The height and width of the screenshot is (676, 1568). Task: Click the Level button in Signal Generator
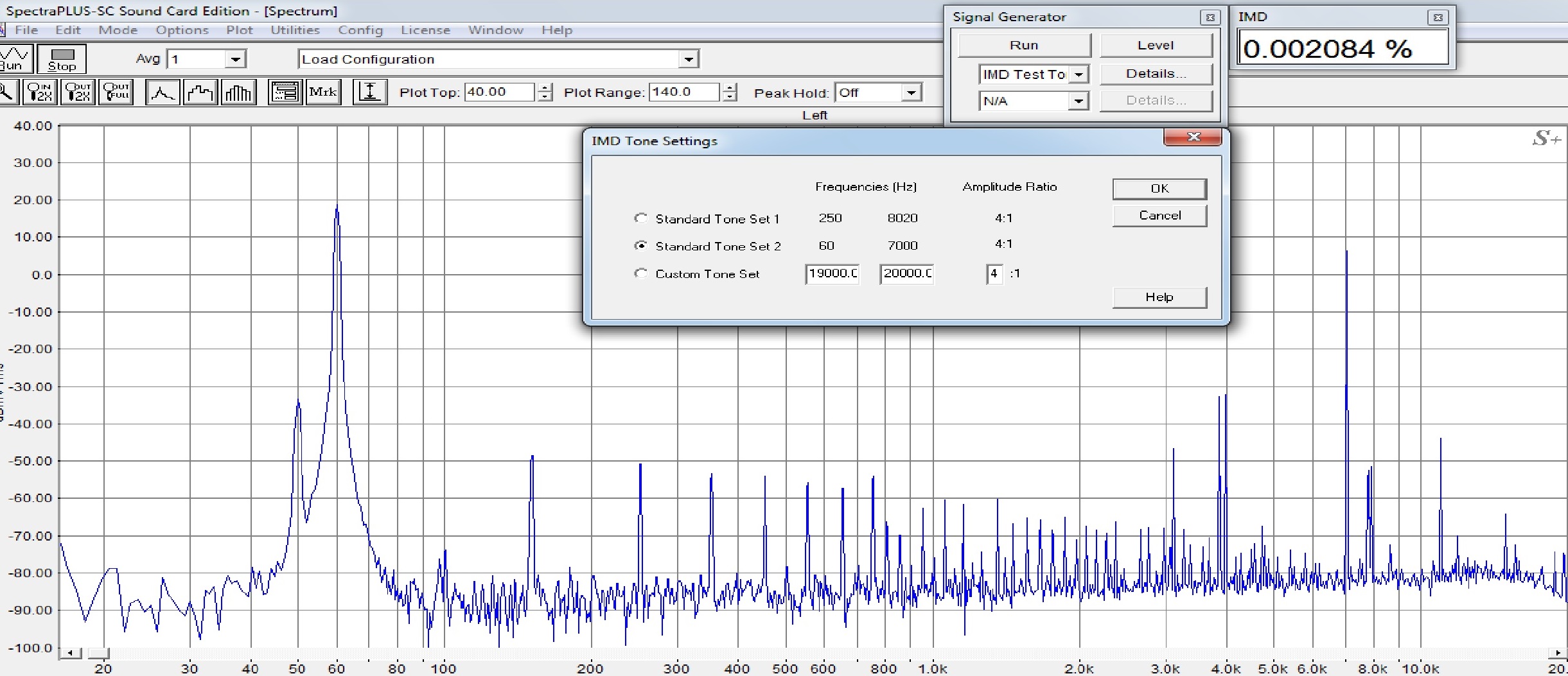pyautogui.click(x=1156, y=46)
